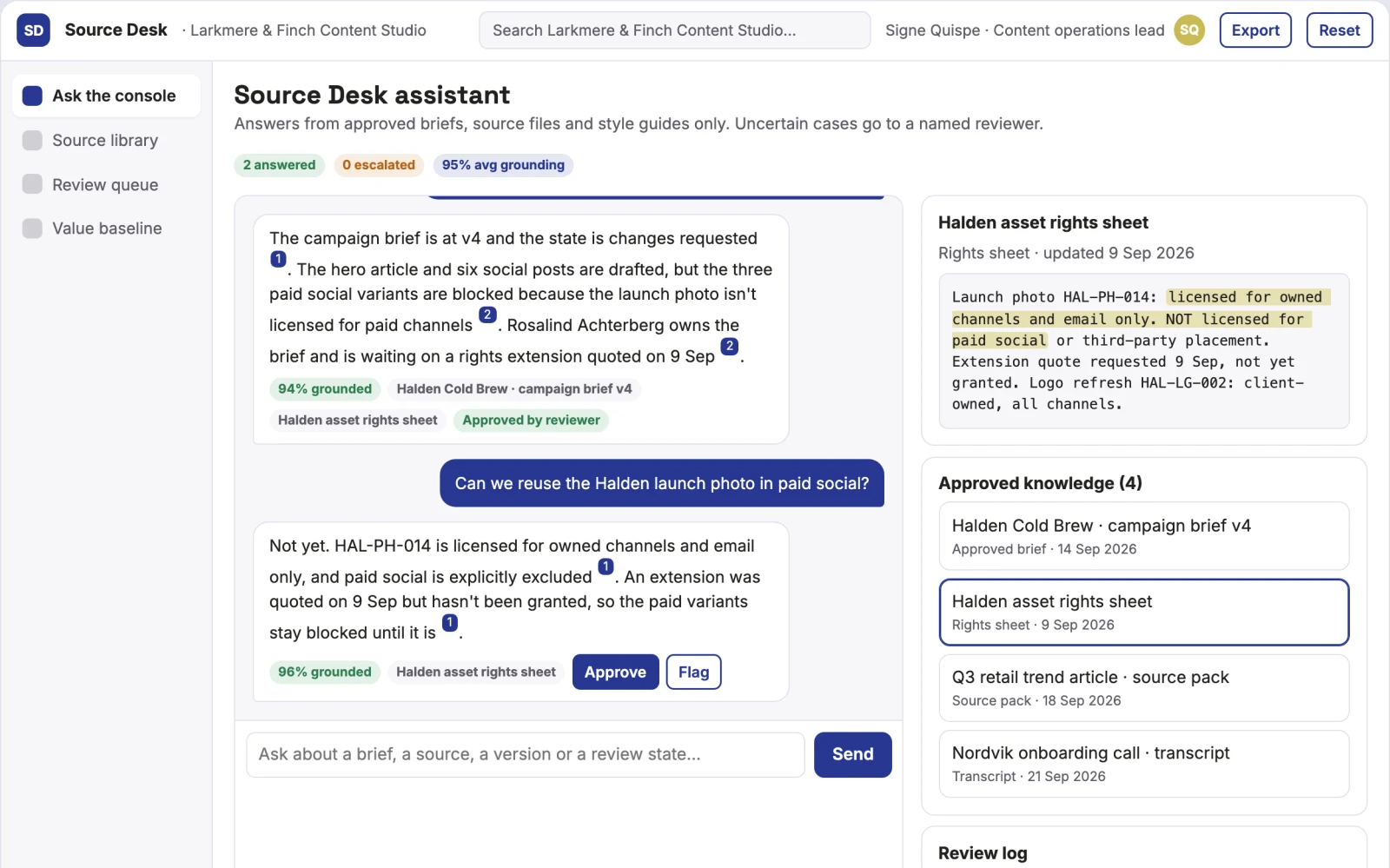Click 'Halden Cold Brew · campaign brief v4' source chip
Viewport: 1390px width, 868px height.
514,388
